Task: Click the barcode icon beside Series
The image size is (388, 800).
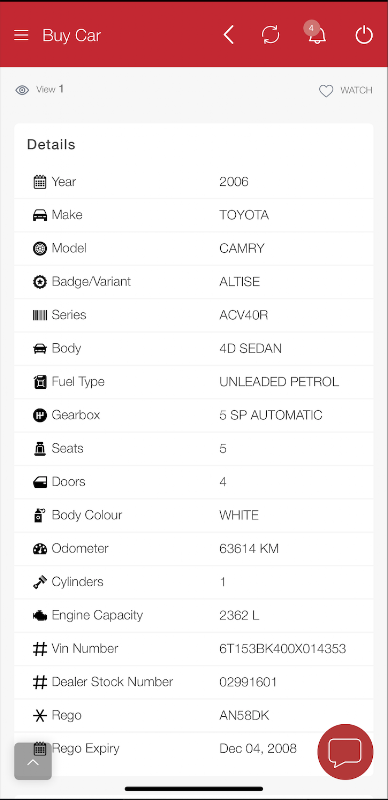Action: [x=40, y=315]
